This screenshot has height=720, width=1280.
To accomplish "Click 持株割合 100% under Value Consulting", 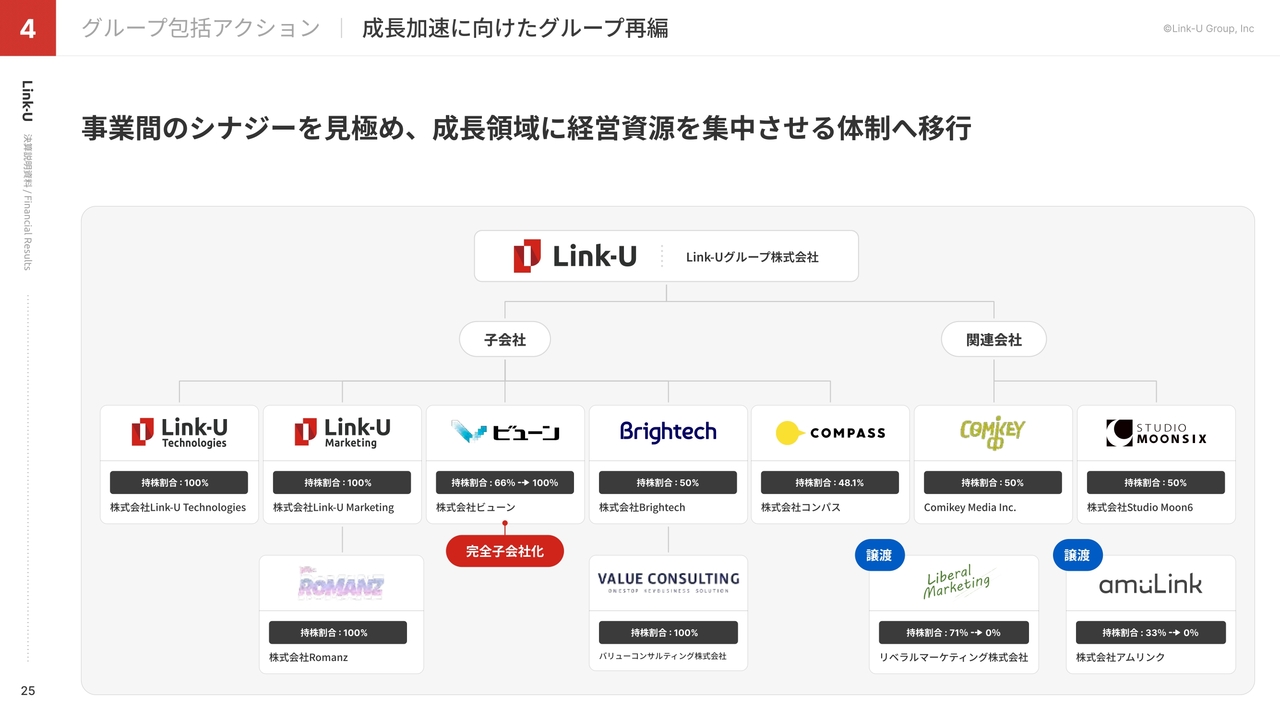I will tap(668, 633).
